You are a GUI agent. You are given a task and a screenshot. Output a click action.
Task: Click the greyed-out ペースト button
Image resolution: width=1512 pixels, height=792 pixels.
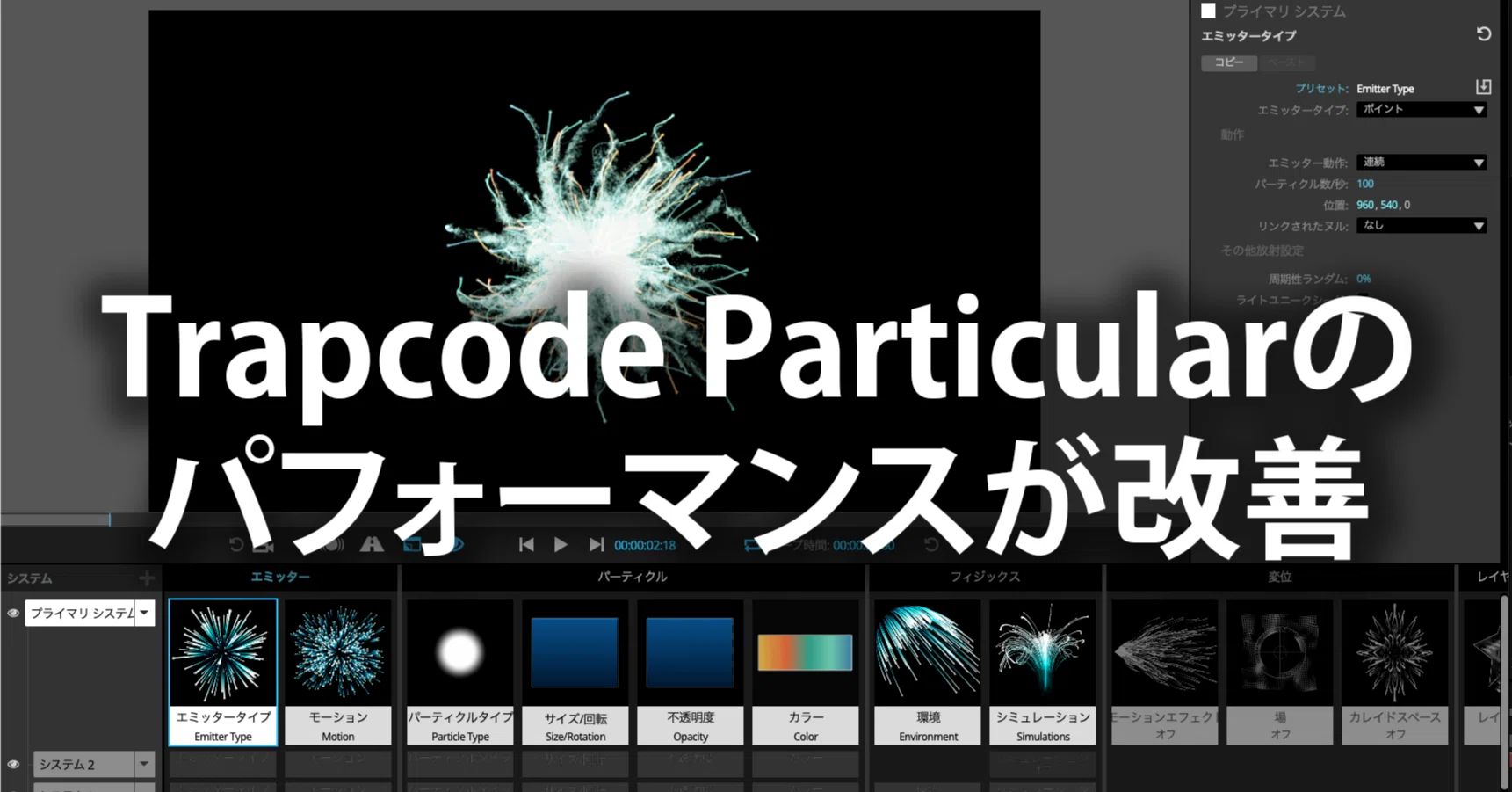[1287, 62]
